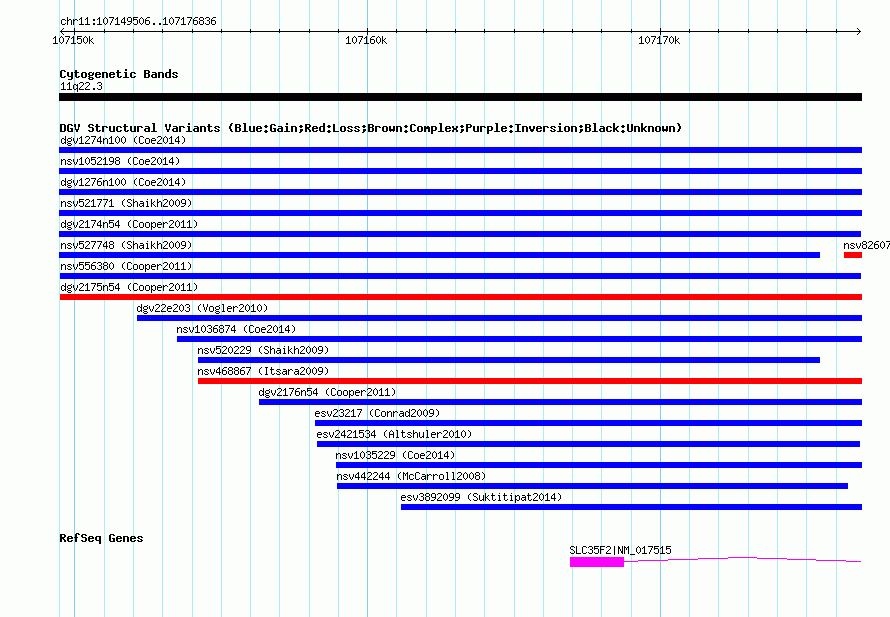The image size is (890, 617).
Task: Click the Cytogenetic Bands track title
Action: (x=119, y=74)
